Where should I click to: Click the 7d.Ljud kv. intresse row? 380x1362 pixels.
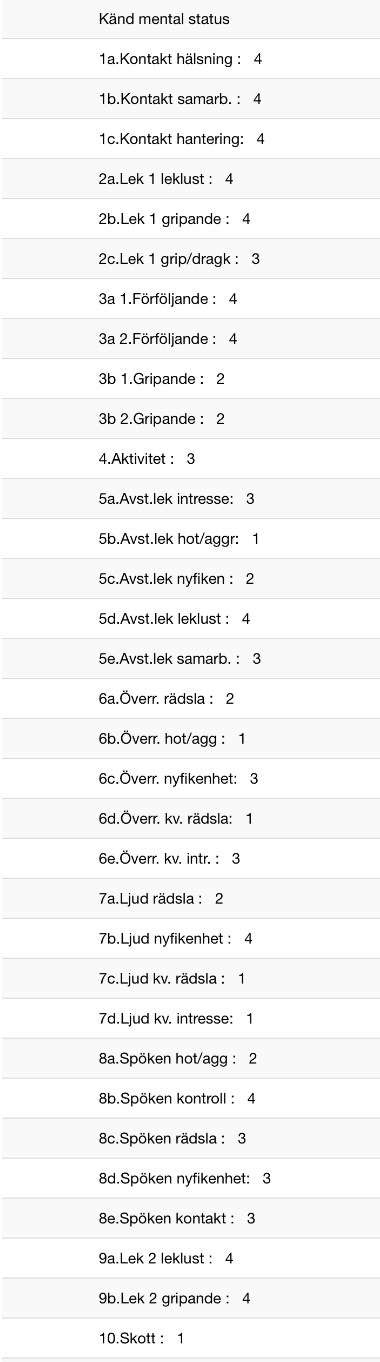click(190, 1019)
